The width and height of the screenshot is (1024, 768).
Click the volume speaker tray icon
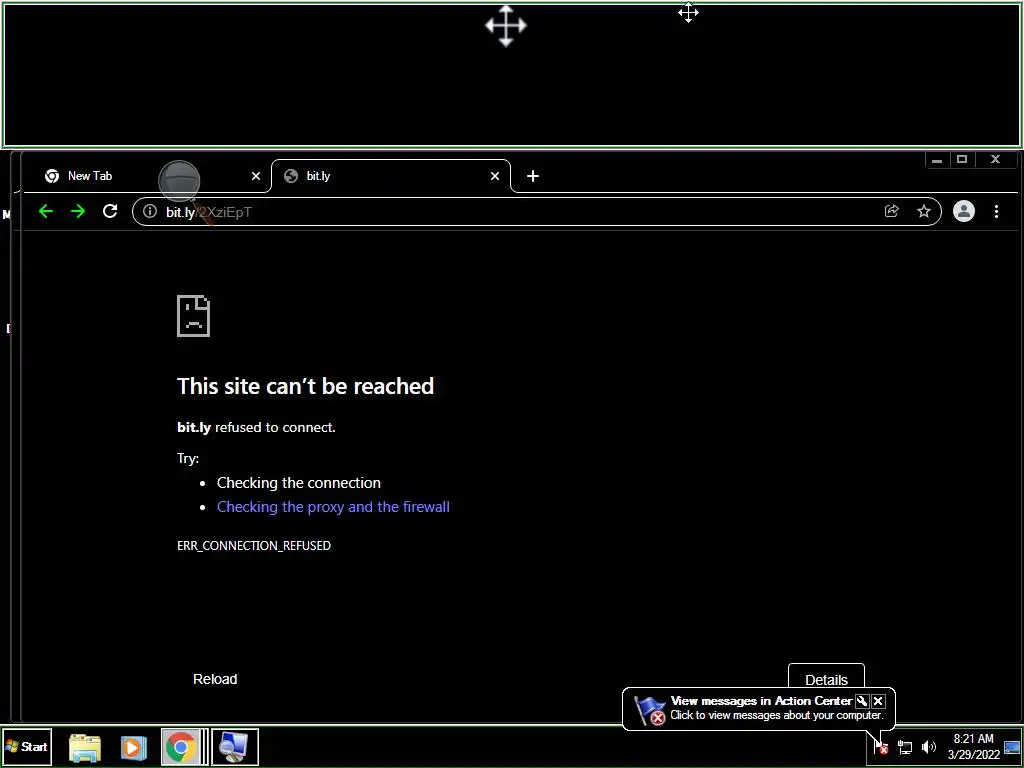click(x=928, y=746)
